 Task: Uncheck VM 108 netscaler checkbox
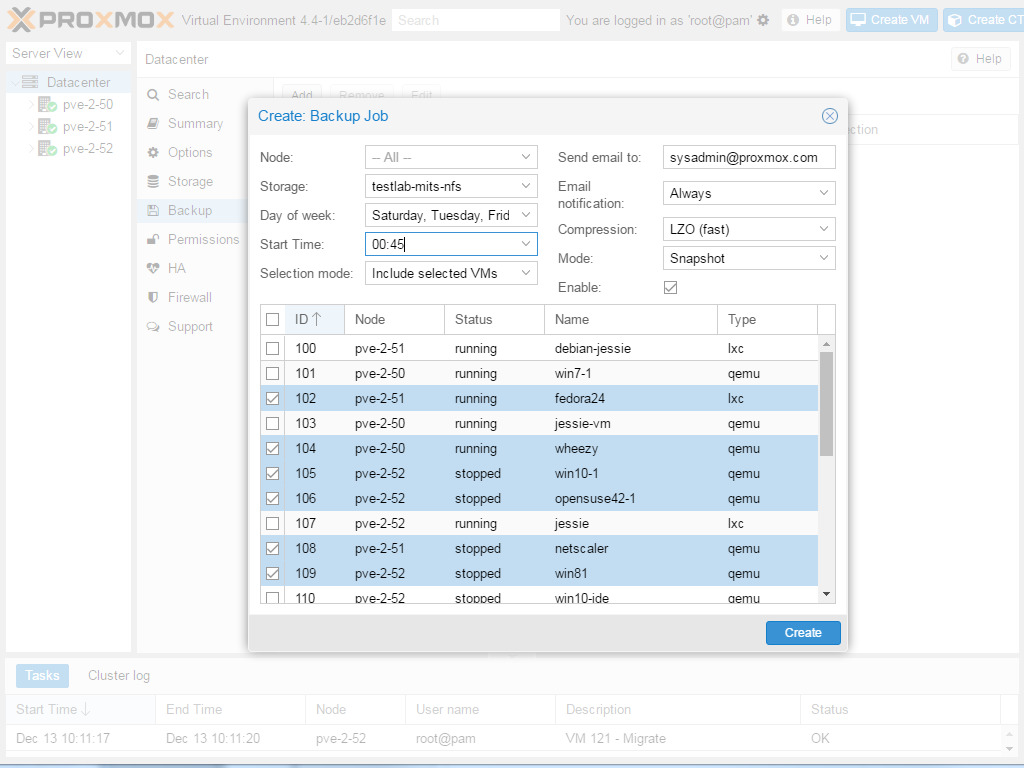pos(272,549)
